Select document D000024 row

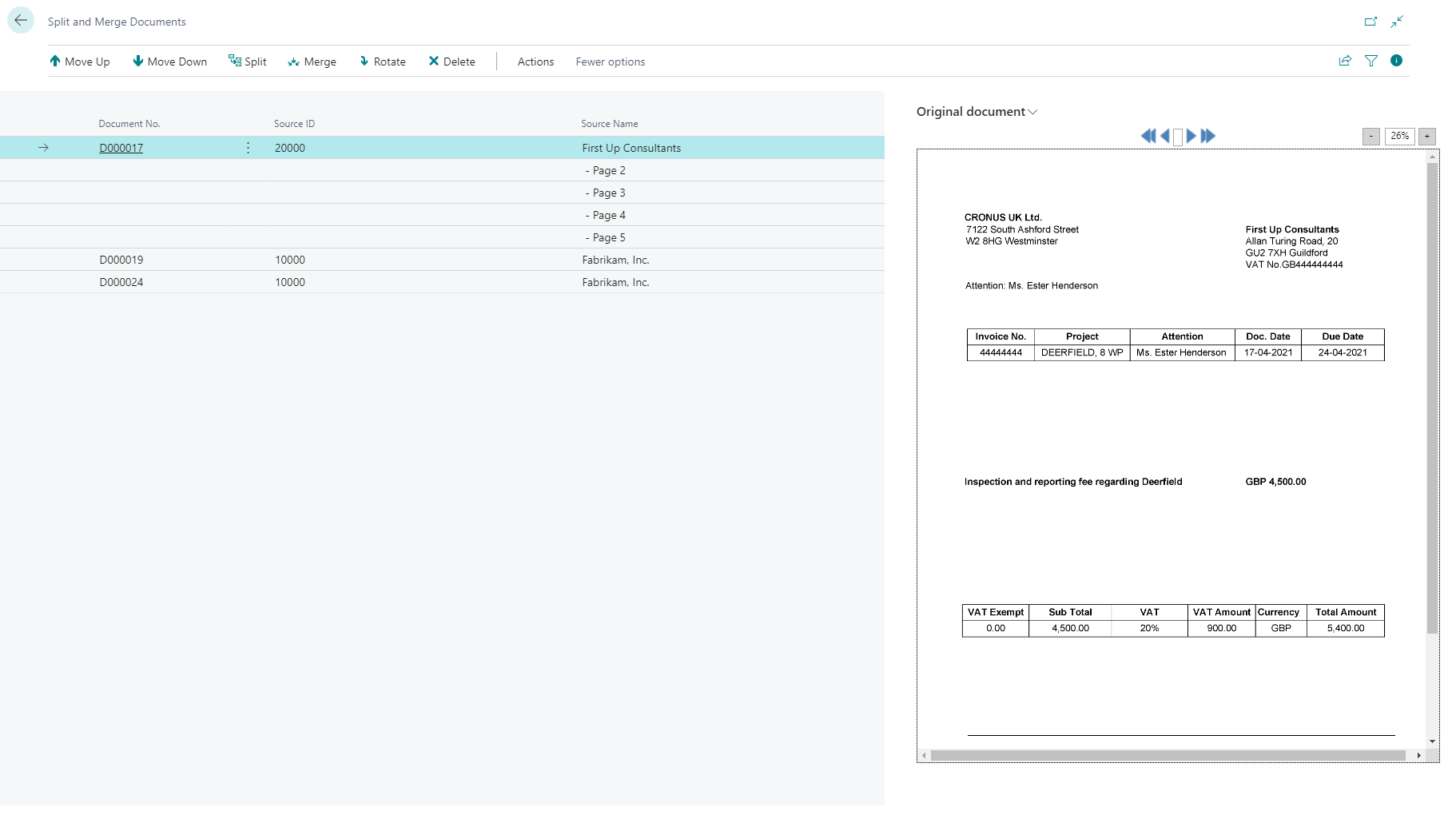[x=442, y=282]
